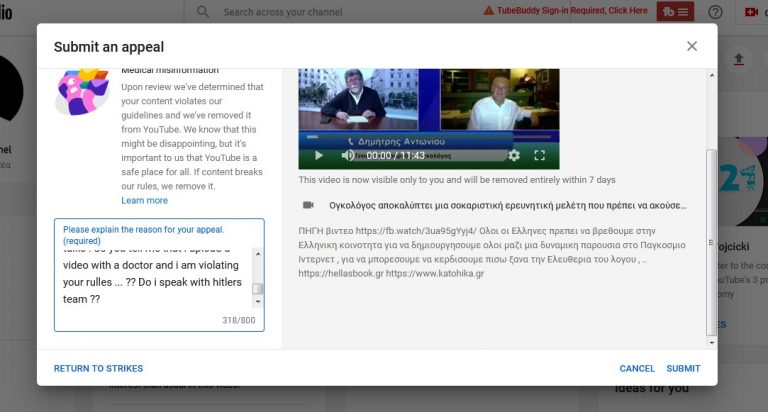The image size is (768, 412).
Task: Click dialog scrollbar down arrow
Action: [x=712, y=342]
